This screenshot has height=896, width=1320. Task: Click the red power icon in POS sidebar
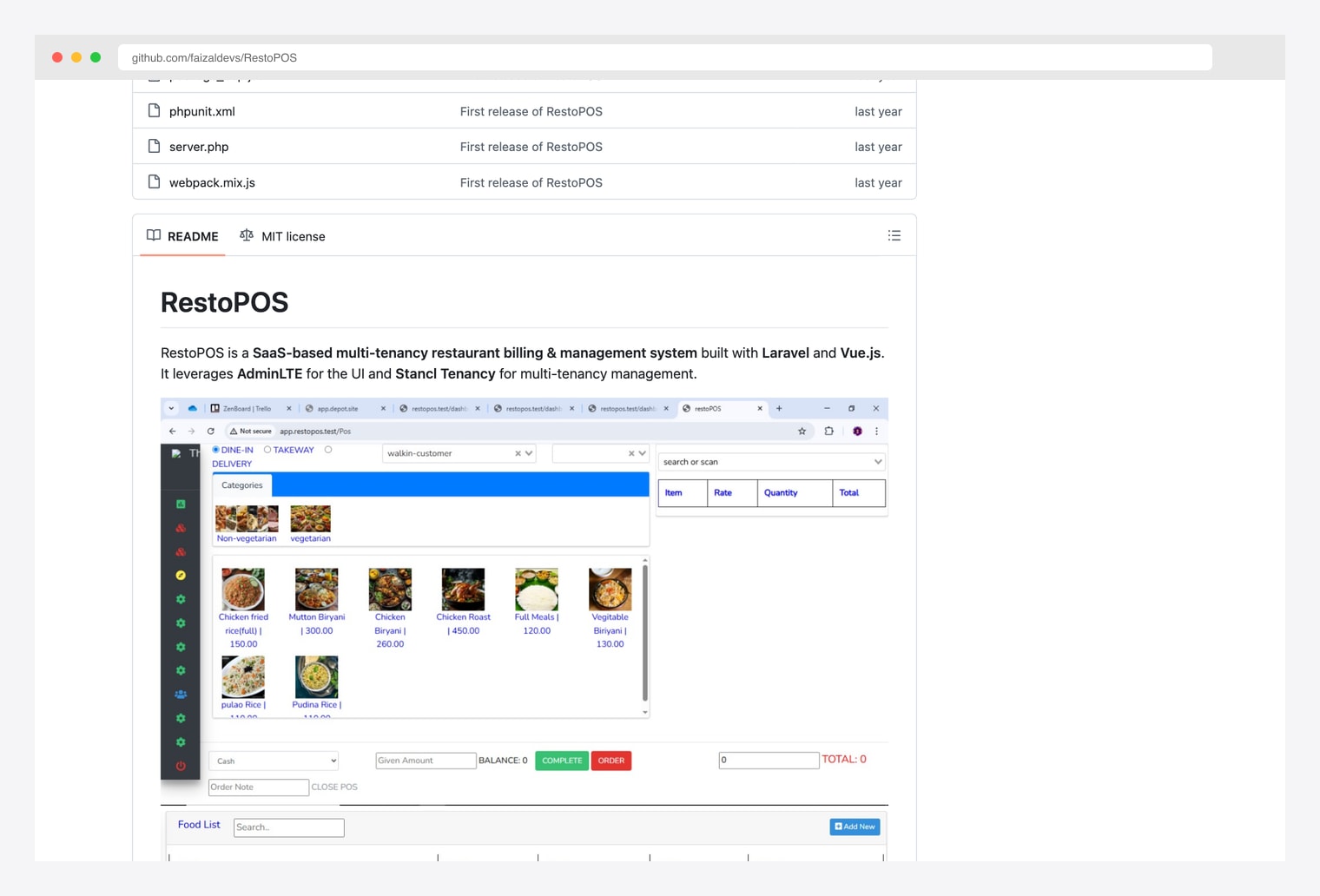[x=181, y=766]
